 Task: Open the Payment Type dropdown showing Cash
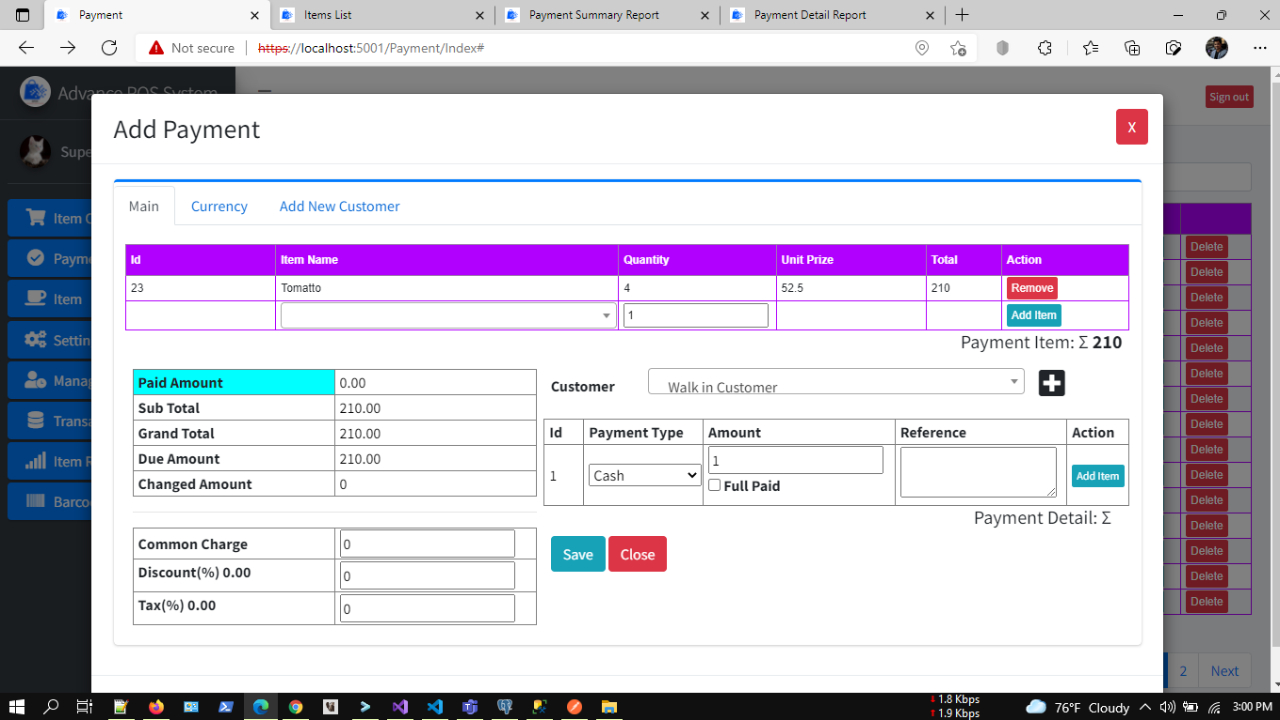[644, 475]
